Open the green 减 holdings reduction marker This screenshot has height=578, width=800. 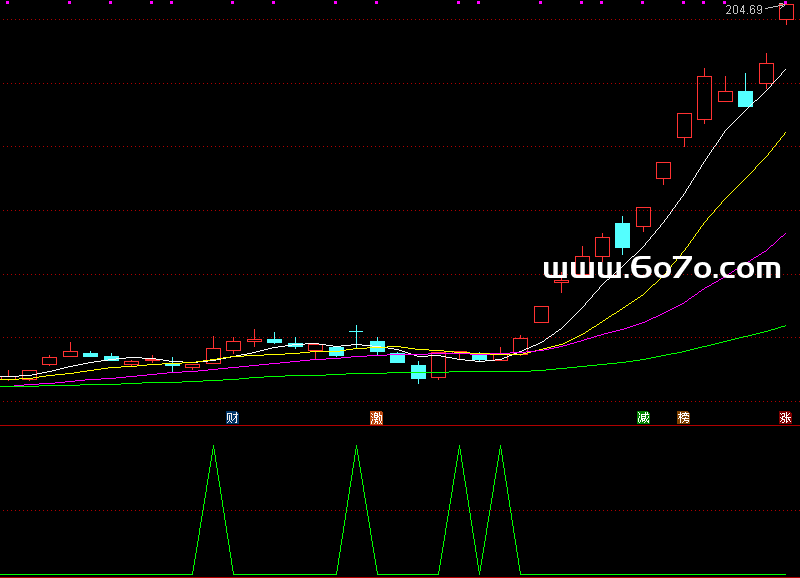coord(643,417)
